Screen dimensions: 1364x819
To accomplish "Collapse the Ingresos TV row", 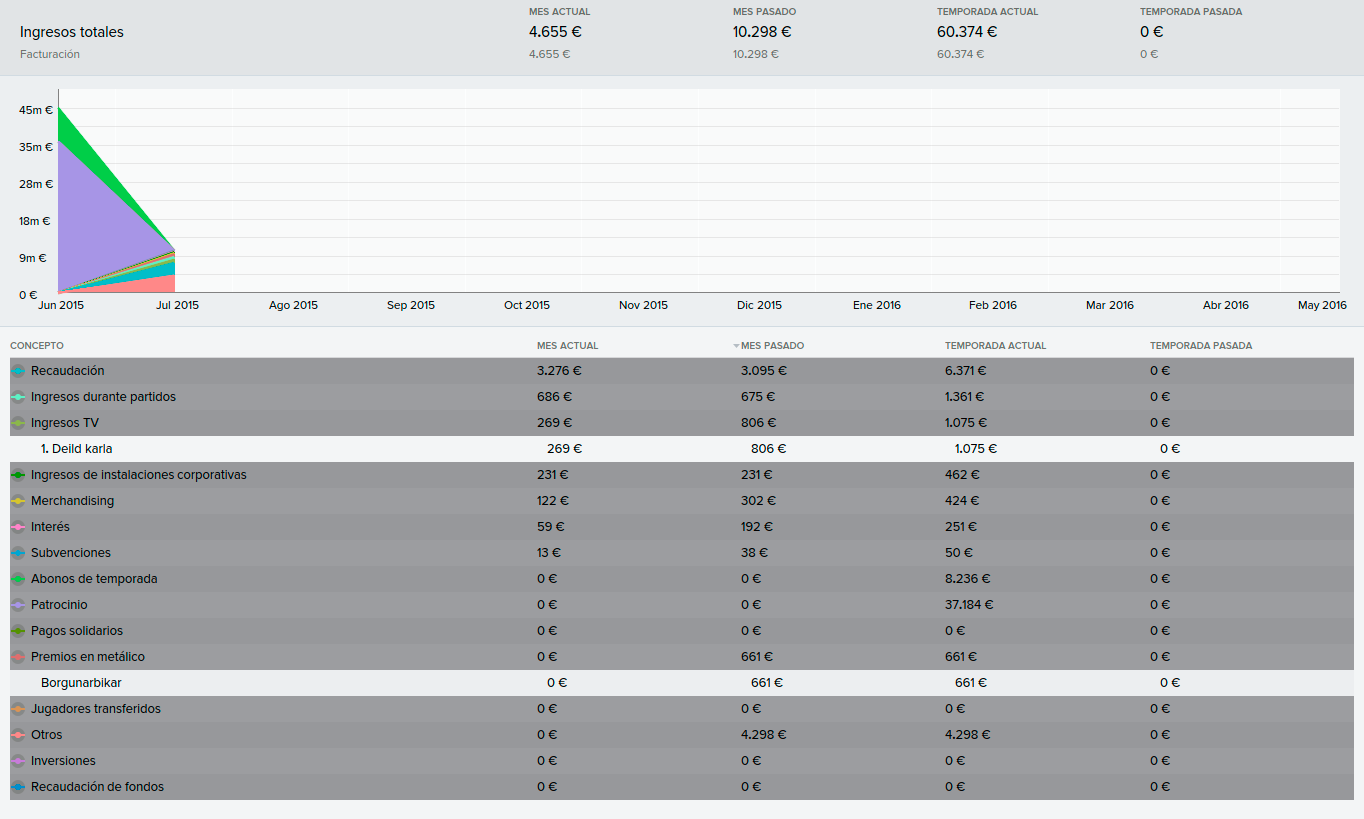I will [x=682, y=423].
